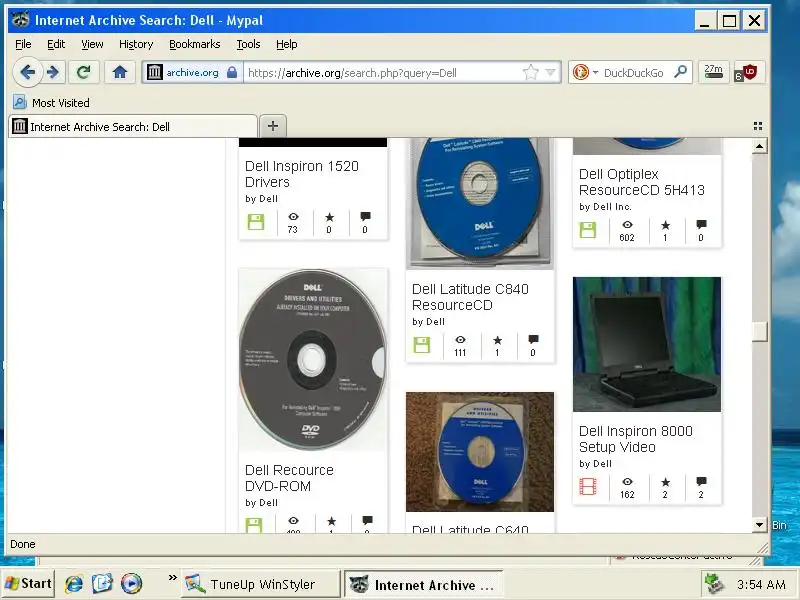Screen dimensions: 800x600
Task: Open a new tab with plus button
Action: tap(273, 126)
